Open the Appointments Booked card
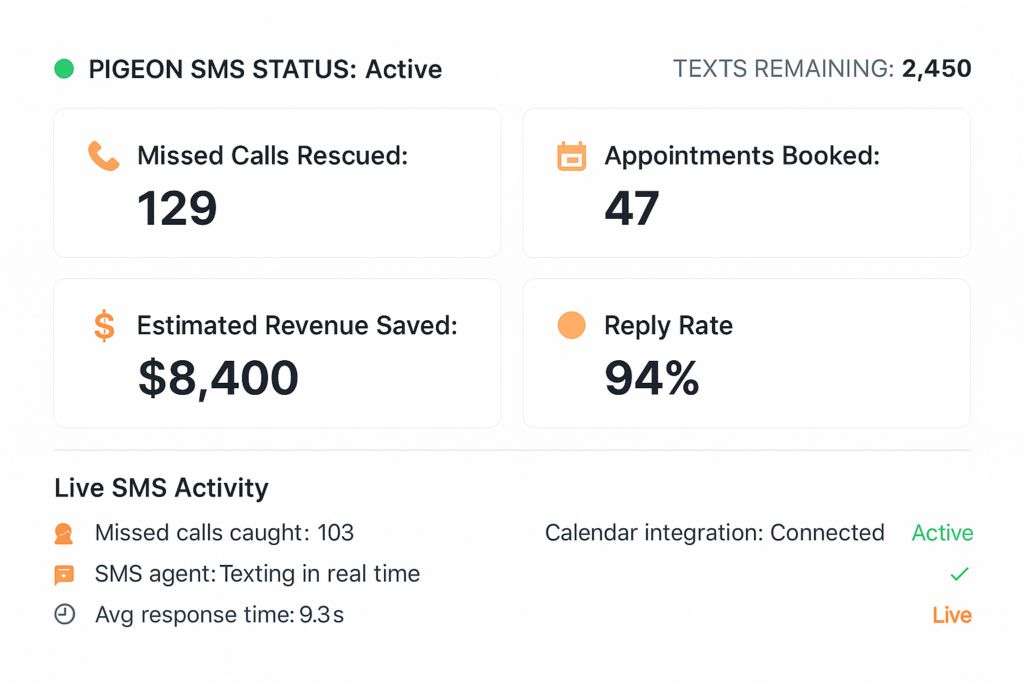Viewport: 1024px width, 683px height. click(746, 183)
